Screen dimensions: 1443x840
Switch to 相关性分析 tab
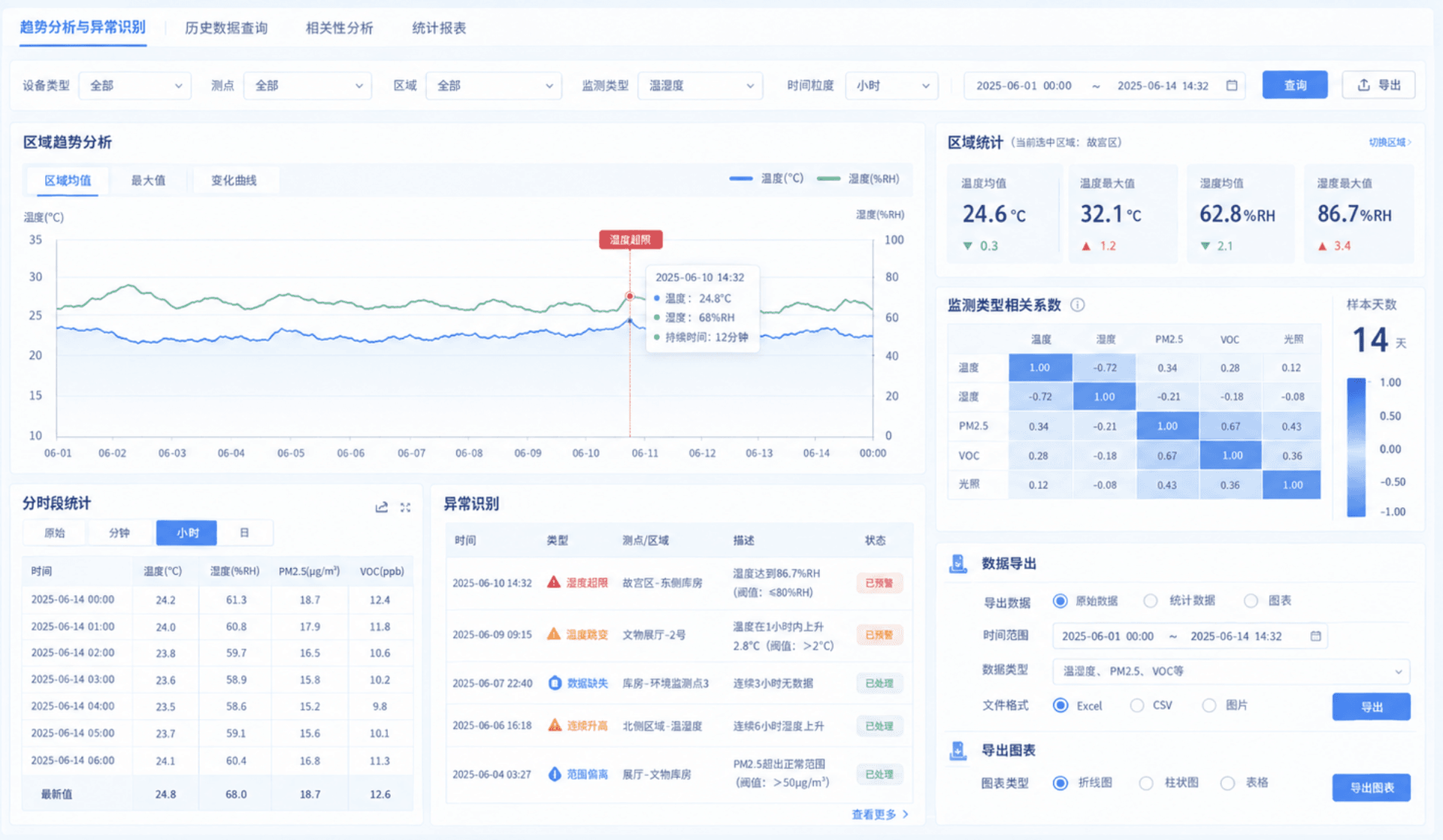tap(340, 28)
